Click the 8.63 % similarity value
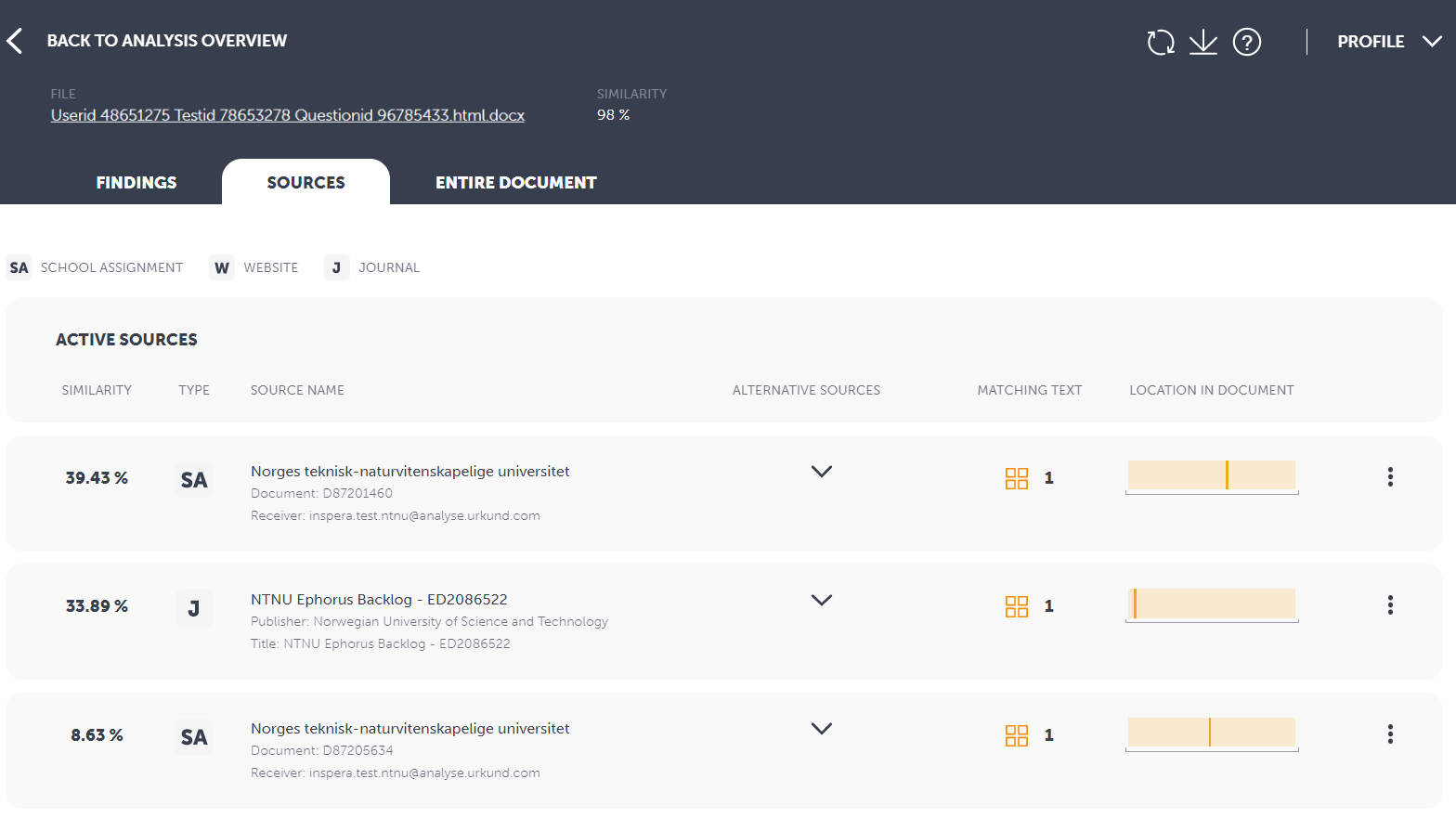The width and height of the screenshot is (1456, 818). point(97,735)
